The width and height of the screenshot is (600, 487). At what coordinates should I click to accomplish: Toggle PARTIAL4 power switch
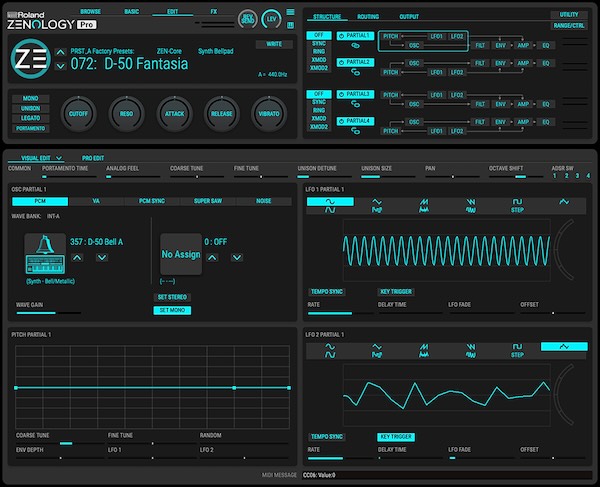341,121
